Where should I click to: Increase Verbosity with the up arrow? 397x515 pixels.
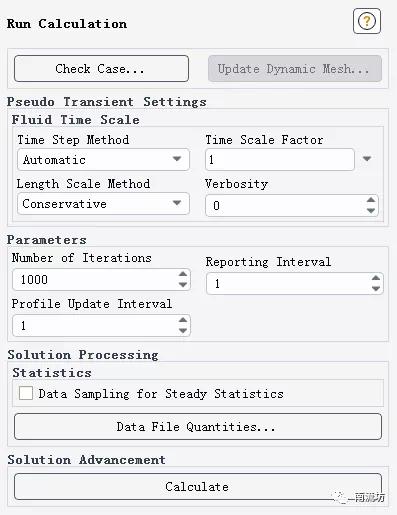click(x=371, y=200)
